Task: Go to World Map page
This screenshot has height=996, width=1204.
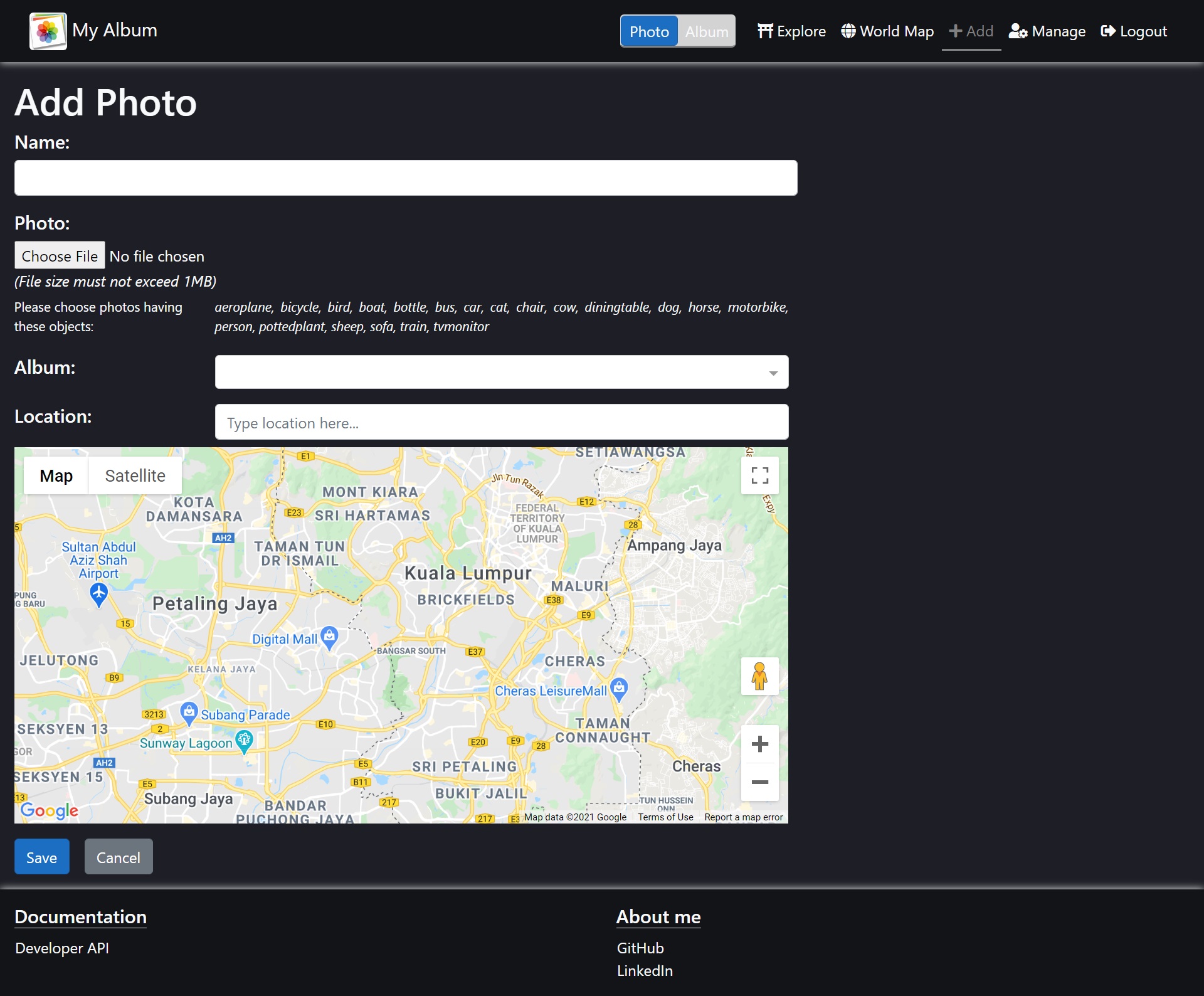Action: (x=887, y=31)
